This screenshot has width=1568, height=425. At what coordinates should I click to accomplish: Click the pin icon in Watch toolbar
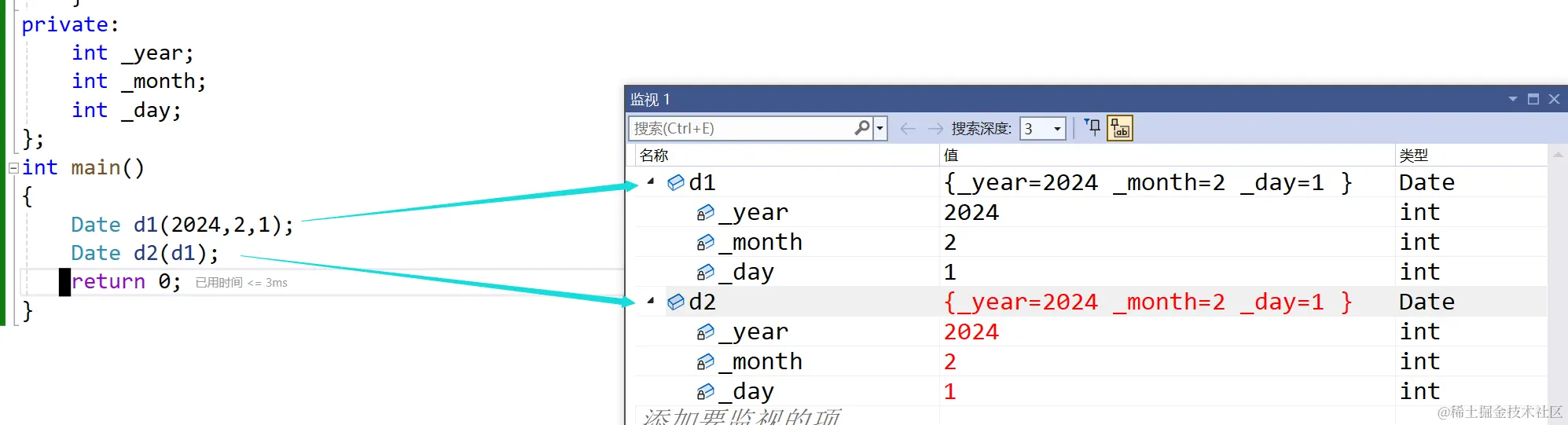1092,127
